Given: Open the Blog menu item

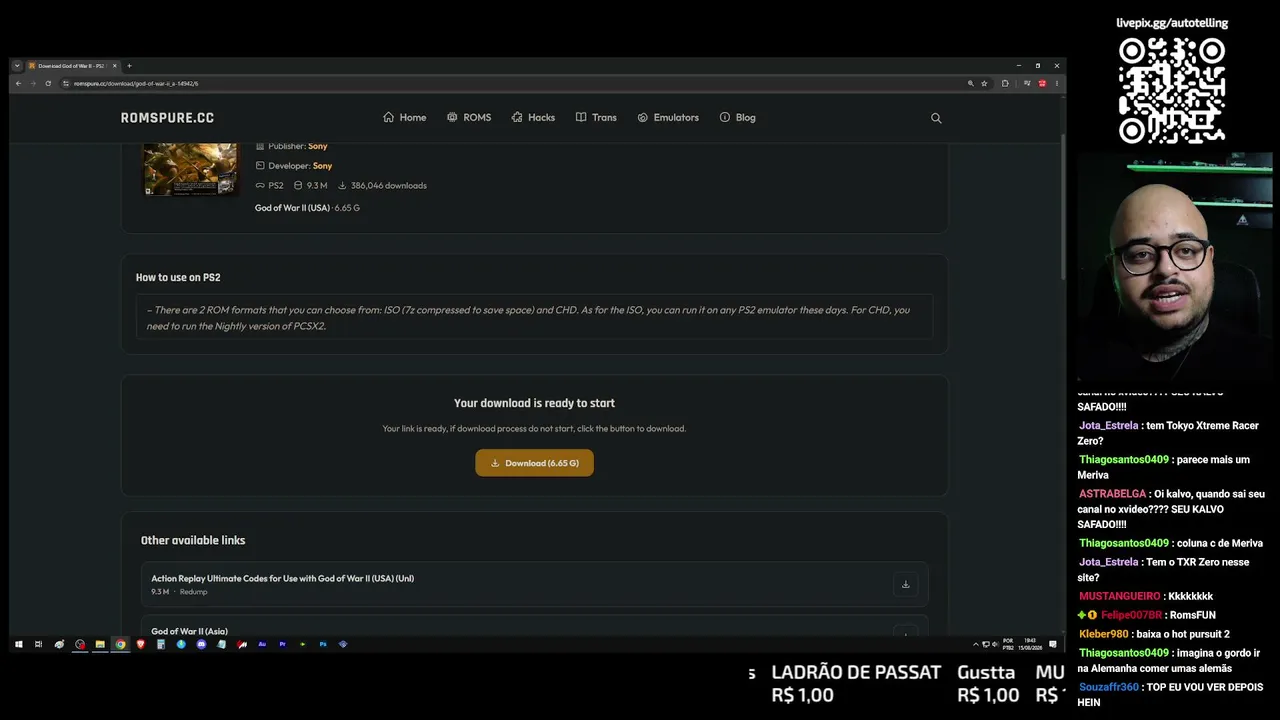Looking at the screenshot, I should tap(738, 118).
